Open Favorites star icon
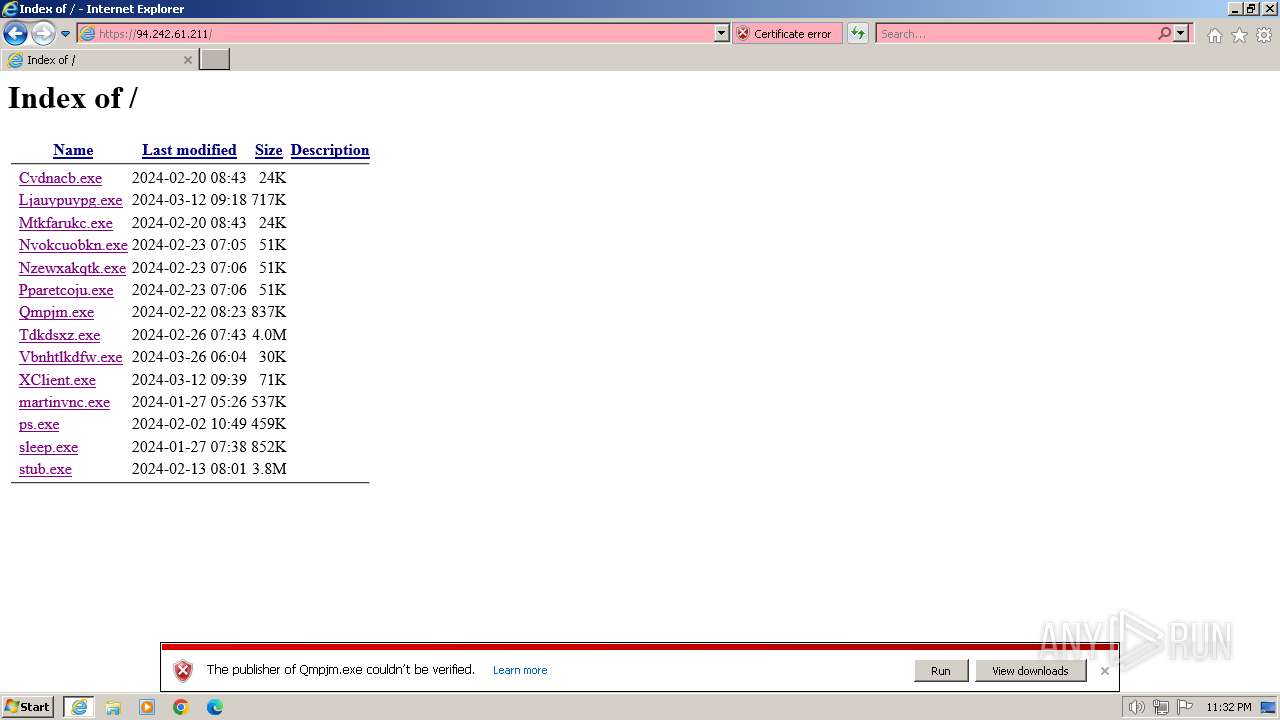 coord(1239,35)
